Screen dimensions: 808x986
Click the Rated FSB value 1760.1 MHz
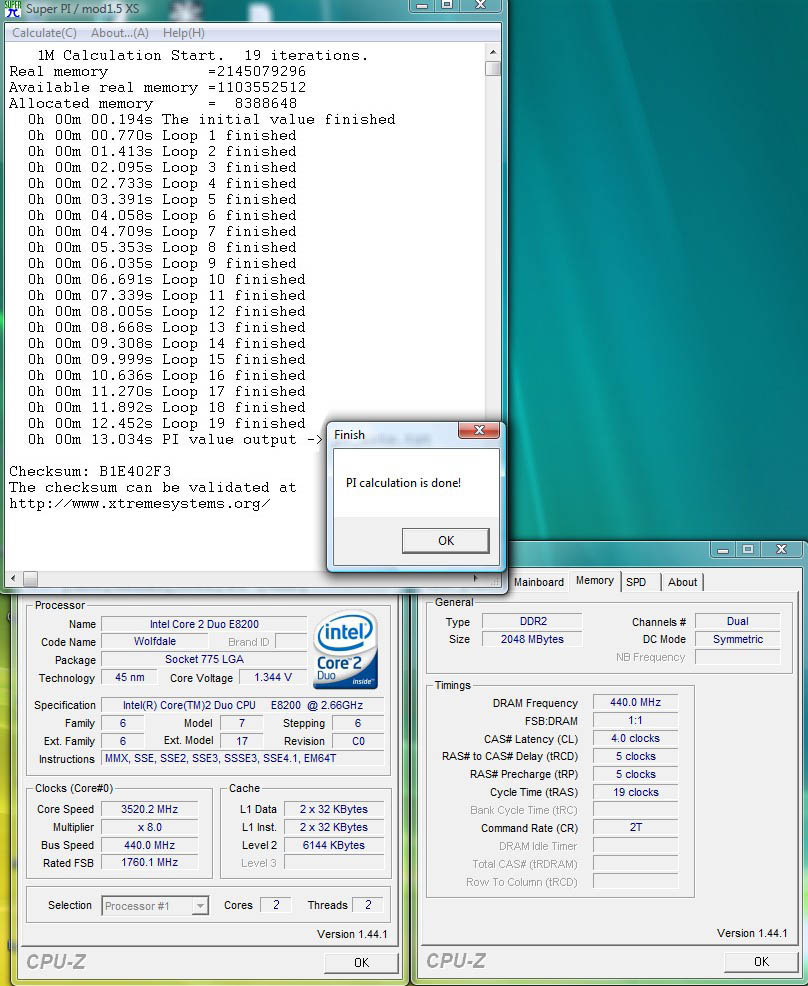point(150,862)
